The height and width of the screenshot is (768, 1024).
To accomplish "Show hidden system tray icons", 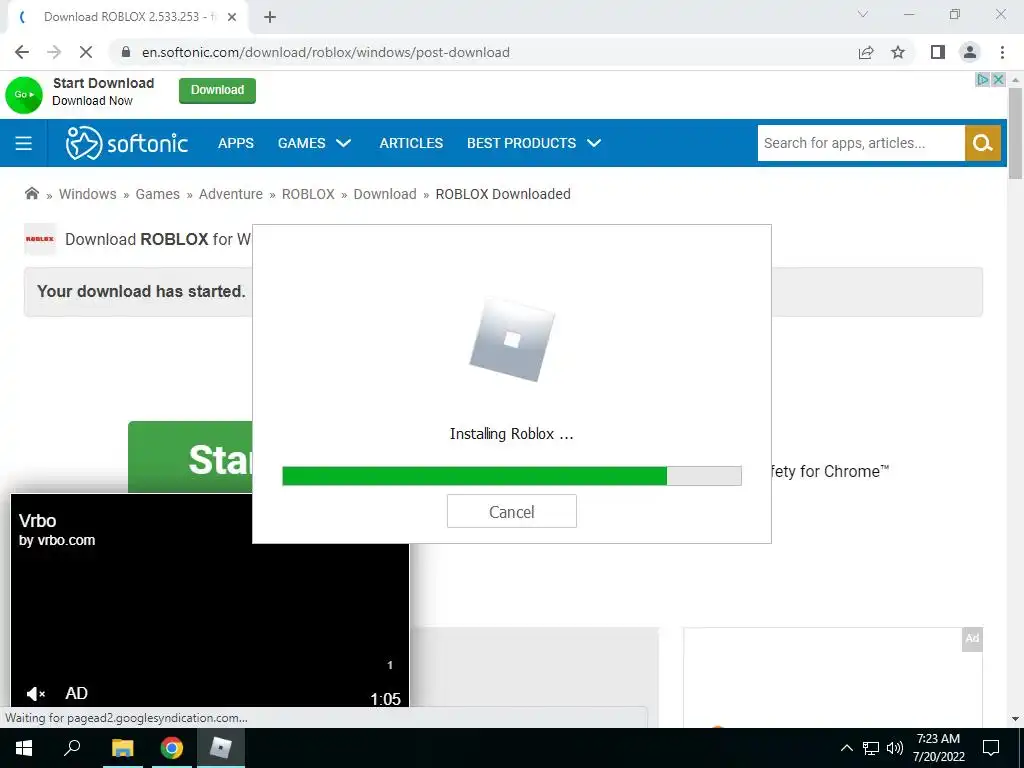I will tap(846, 748).
